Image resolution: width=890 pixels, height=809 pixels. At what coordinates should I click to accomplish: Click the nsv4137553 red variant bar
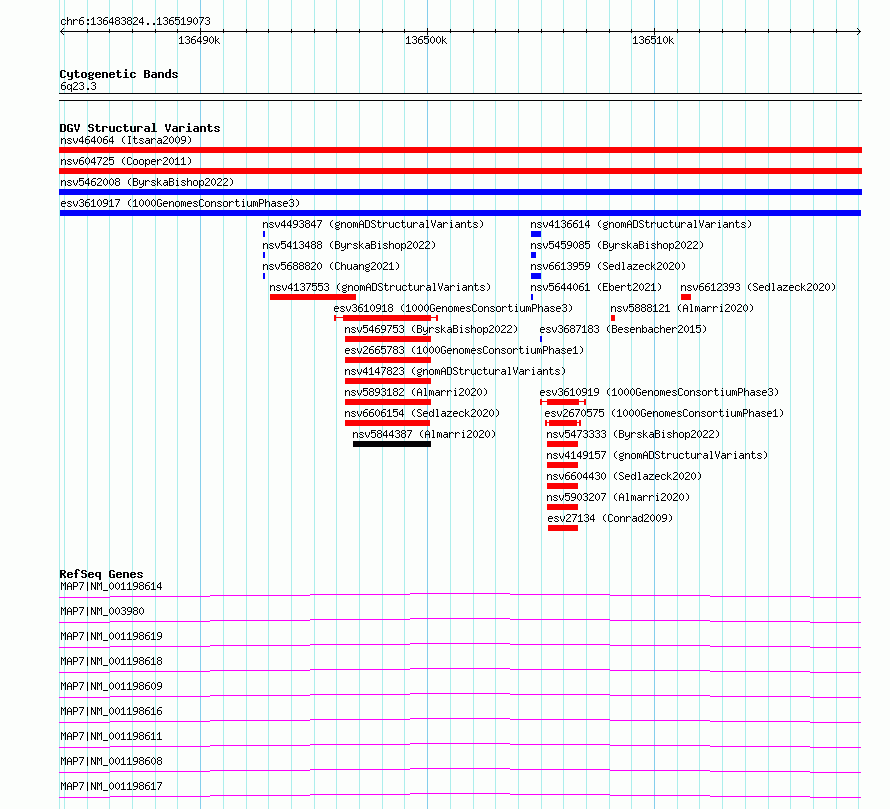[x=313, y=297]
